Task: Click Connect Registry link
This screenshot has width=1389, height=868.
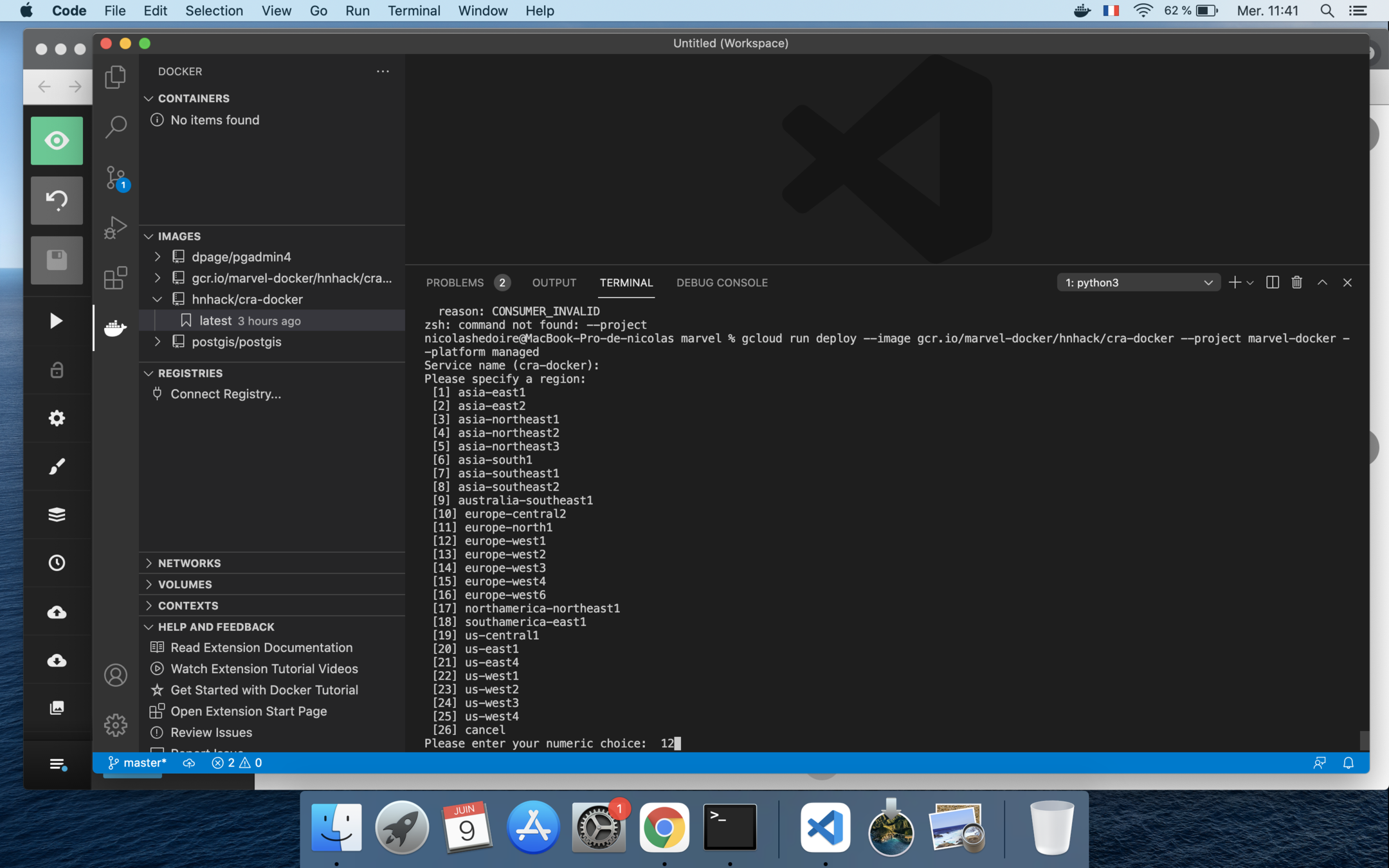Action: [225, 393]
